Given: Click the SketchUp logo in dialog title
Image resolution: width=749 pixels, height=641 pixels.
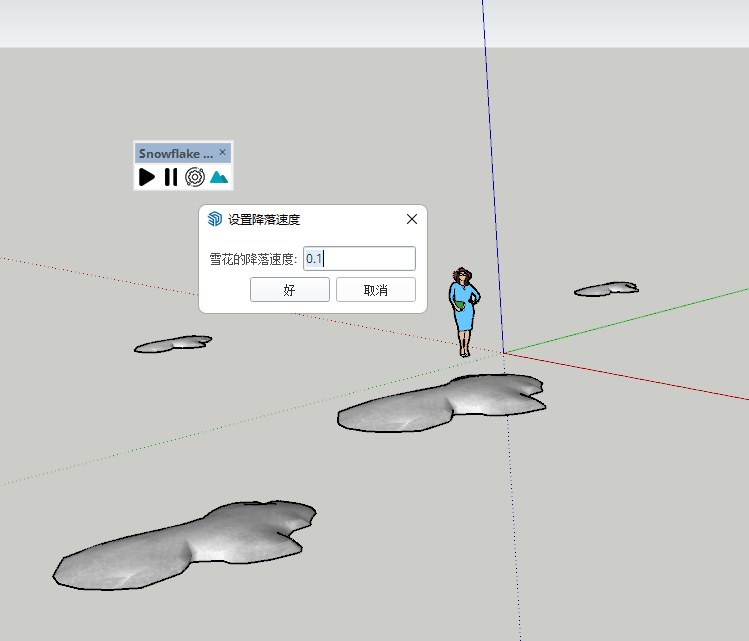Looking at the screenshot, I should click(x=214, y=220).
